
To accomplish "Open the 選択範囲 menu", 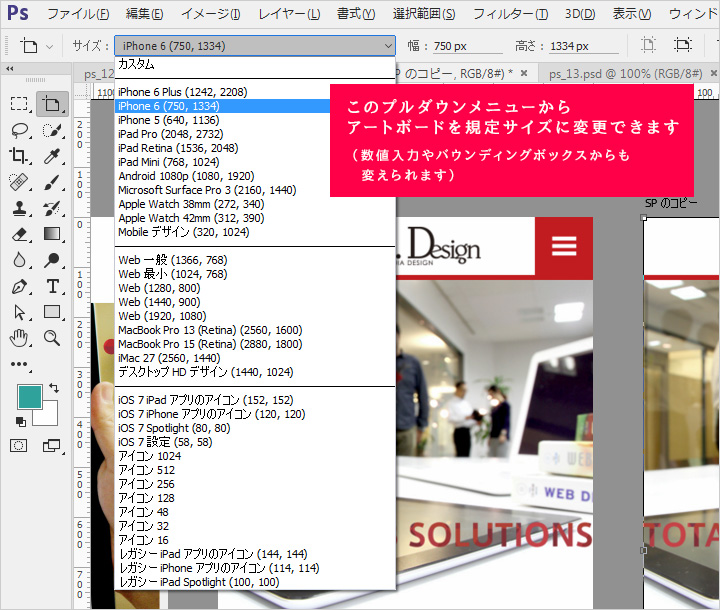I will pos(424,14).
